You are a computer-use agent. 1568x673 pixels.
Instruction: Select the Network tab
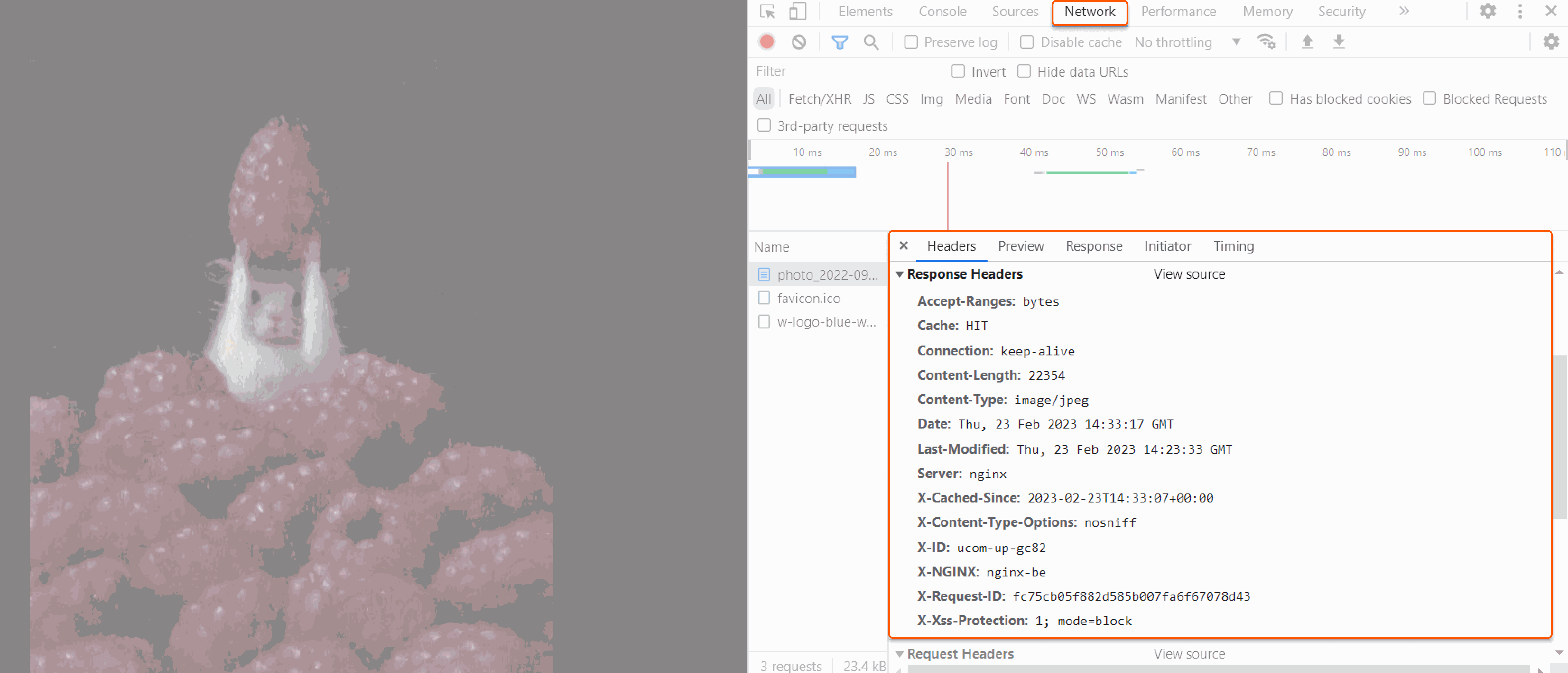pyautogui.click(x=1090, y=12)
